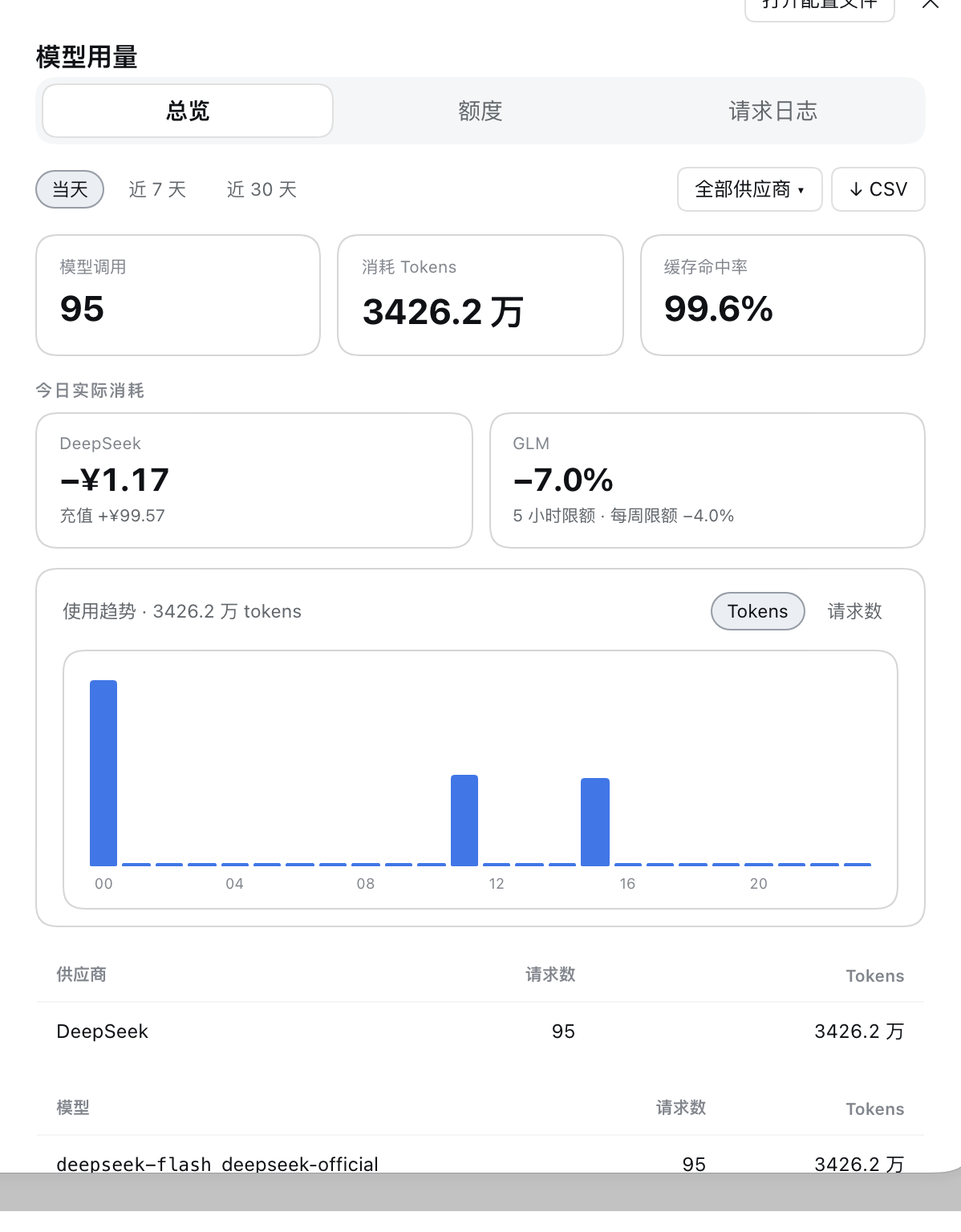Click the 消耗 Tokens 3426.2 万 card
This screenshot has width=961, height=1232.
pyautogui.click(x=480, y=295)
